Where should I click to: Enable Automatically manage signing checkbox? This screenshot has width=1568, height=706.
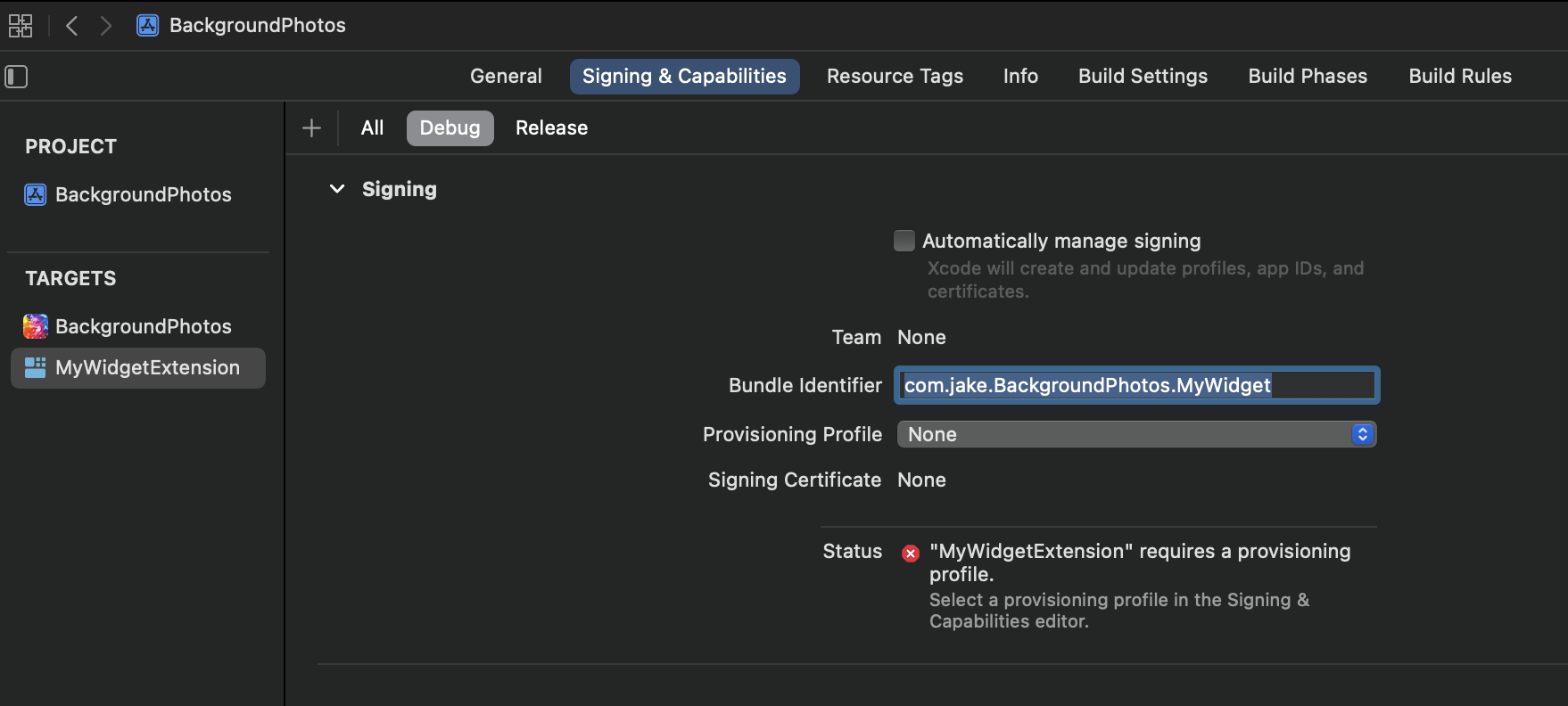[x=904, y=241]
